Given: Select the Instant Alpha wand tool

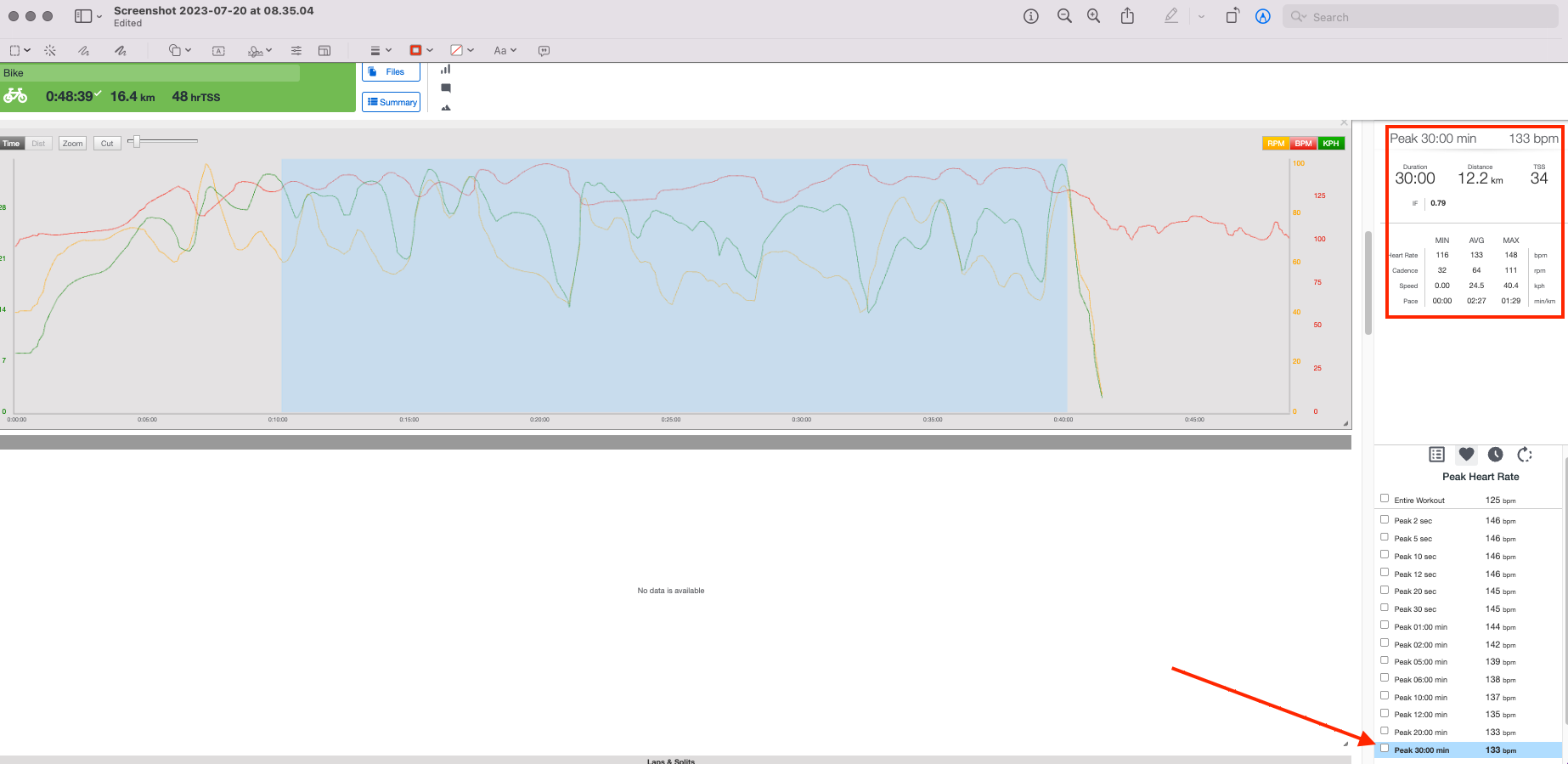Looking at the screenshot, I should pyautogui.click(x=50, y=51).
